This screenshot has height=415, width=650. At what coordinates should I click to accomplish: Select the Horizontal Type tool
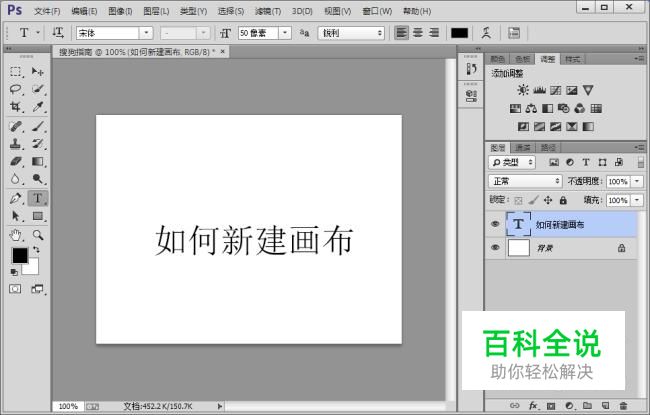pos(38,198)
